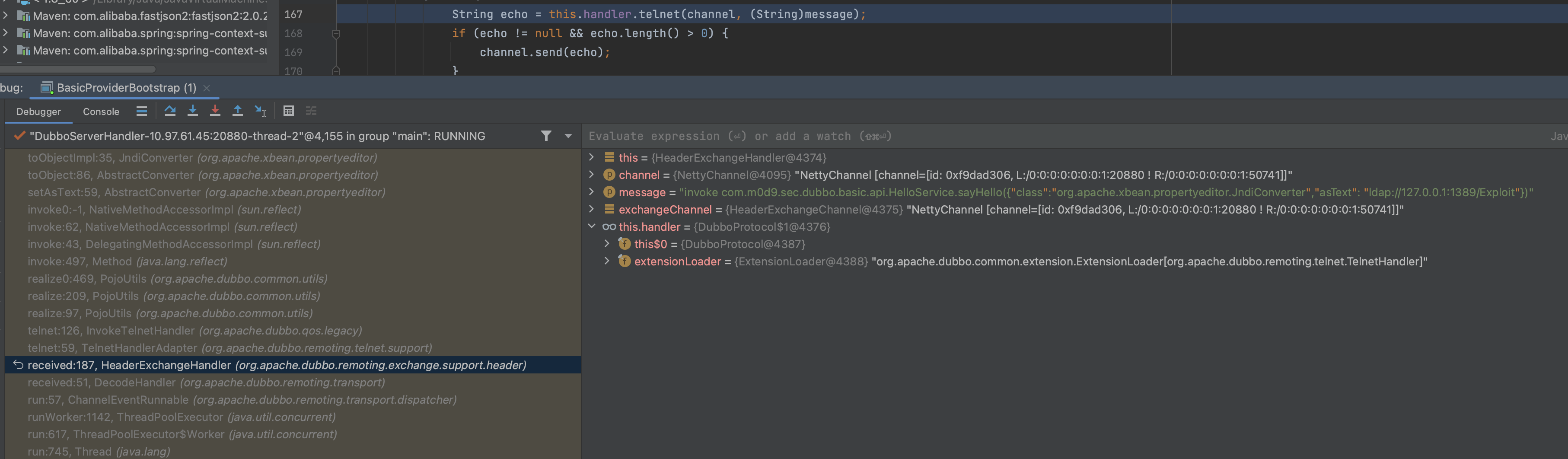Click the Step Into debugger icon
This screenshot has height=459, width=1568.
(192, 111)
